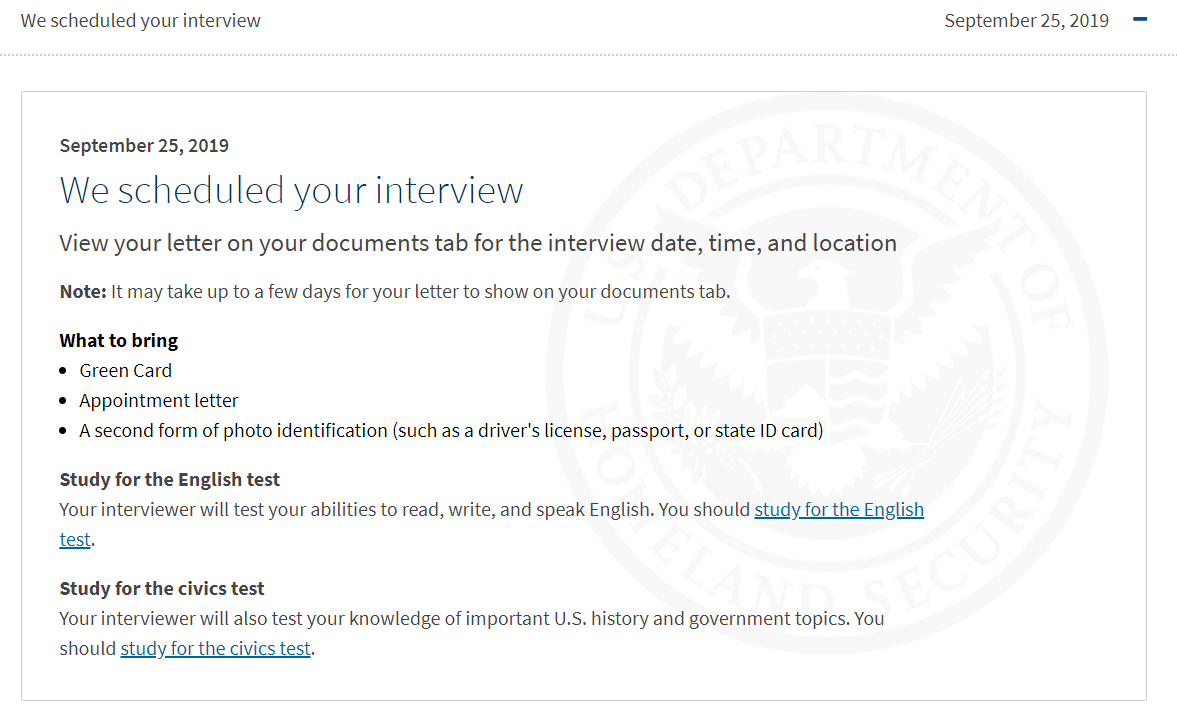Select the 'Study for the English test' heading
The height and width of the screenshot is (718, 1177).
170,479
